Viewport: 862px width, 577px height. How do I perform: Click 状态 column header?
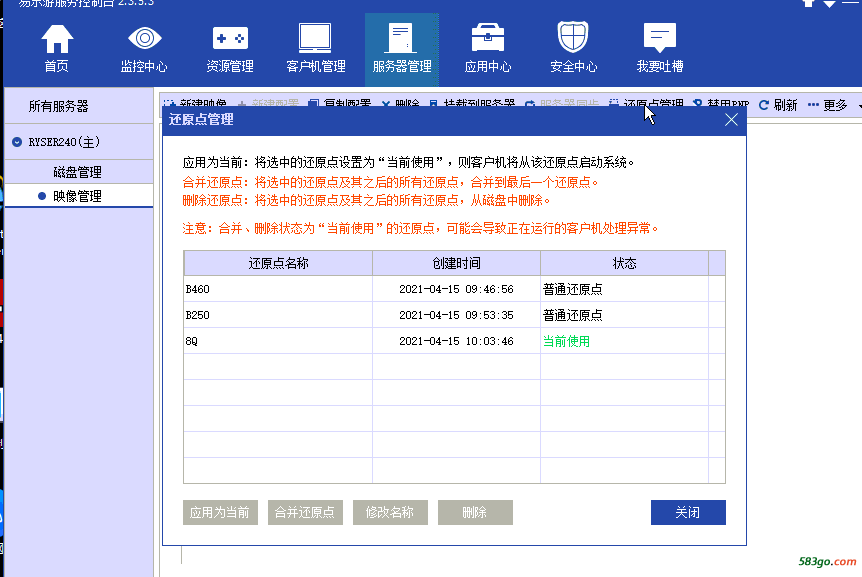625,263
